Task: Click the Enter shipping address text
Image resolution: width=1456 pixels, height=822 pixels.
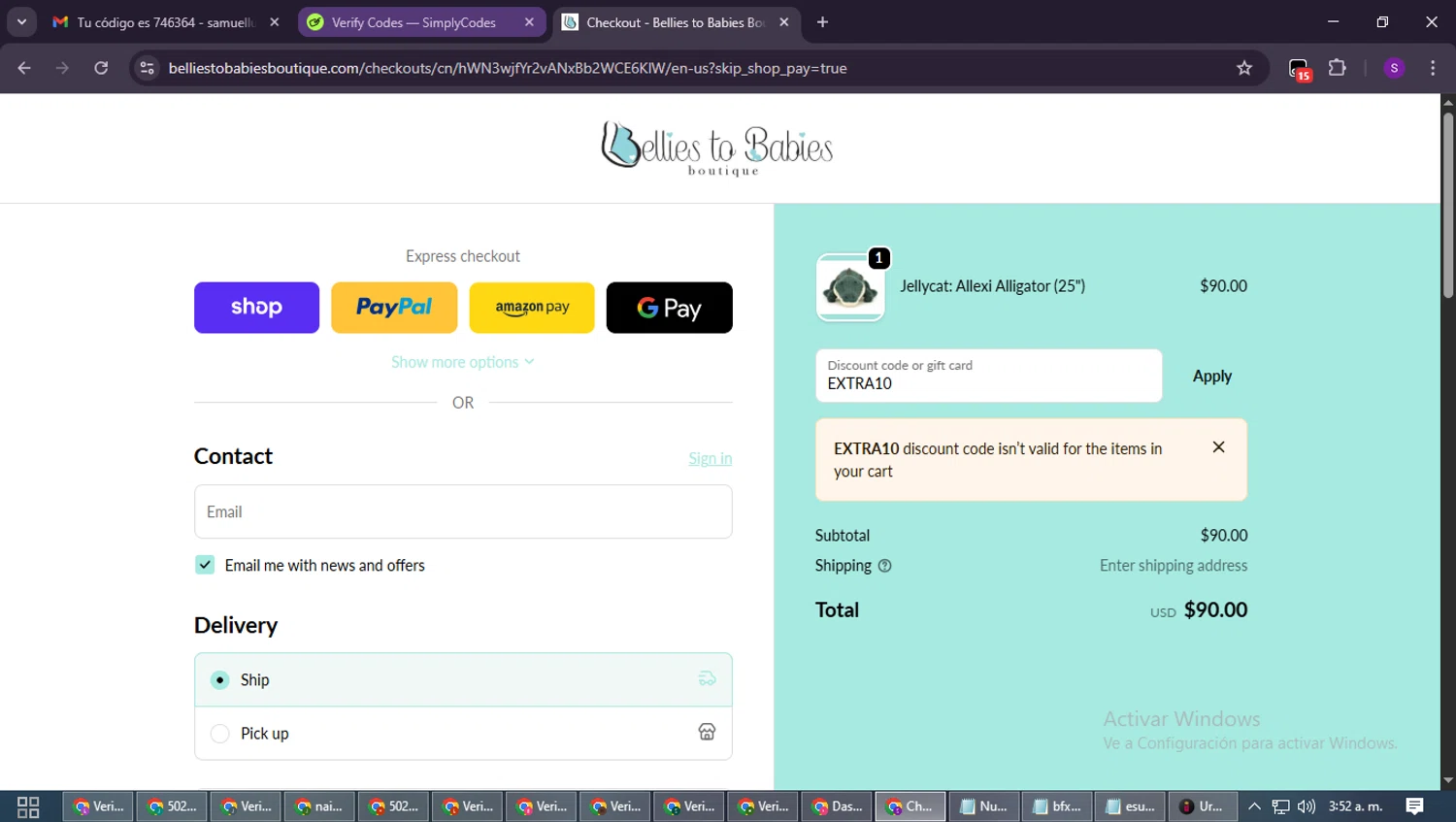Action: 1174,566
